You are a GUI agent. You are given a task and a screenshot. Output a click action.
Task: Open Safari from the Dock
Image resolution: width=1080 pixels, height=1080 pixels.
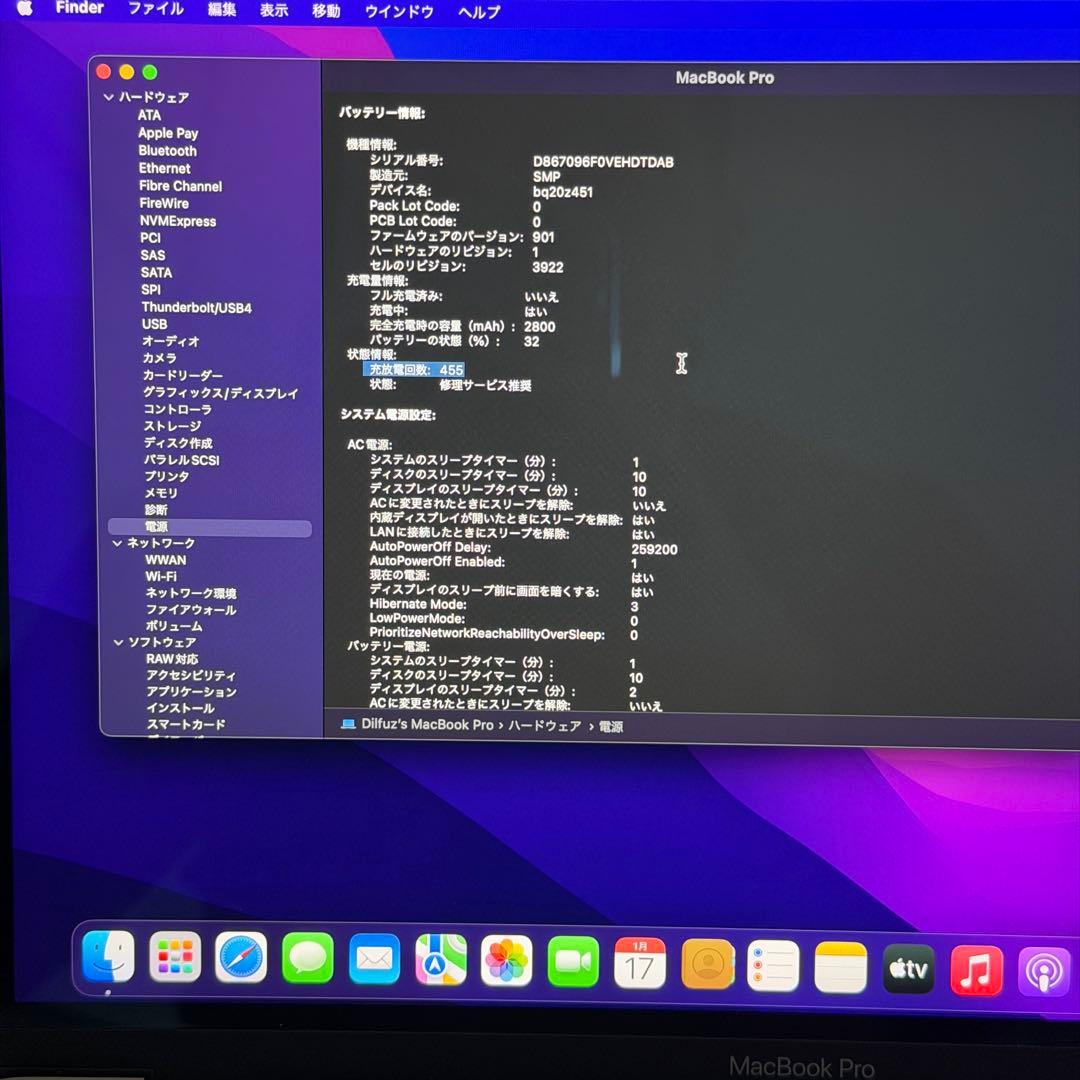pyautogui.click(x=241, y=961)
